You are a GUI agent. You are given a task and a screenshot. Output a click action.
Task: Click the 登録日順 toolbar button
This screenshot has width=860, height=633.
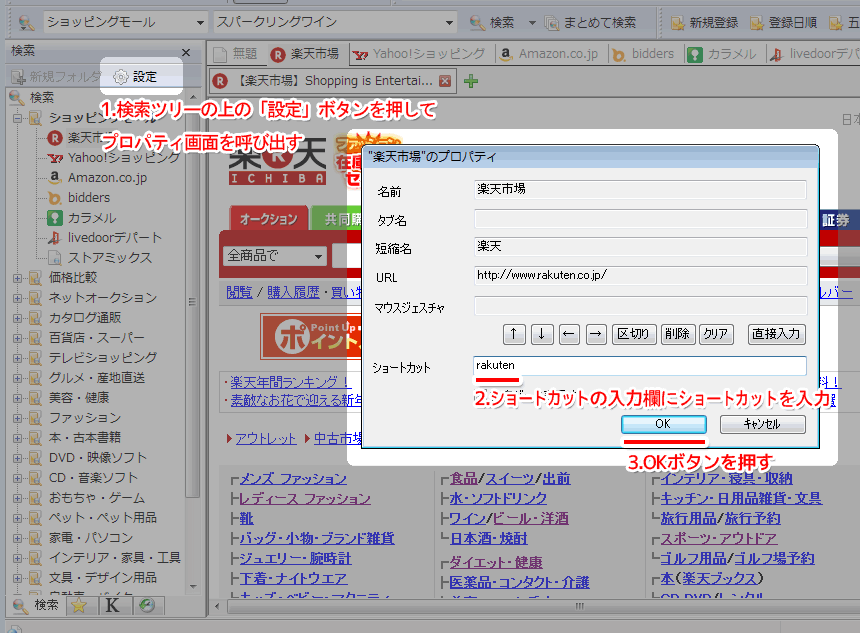pyautogui.click(x=784, y=22)
